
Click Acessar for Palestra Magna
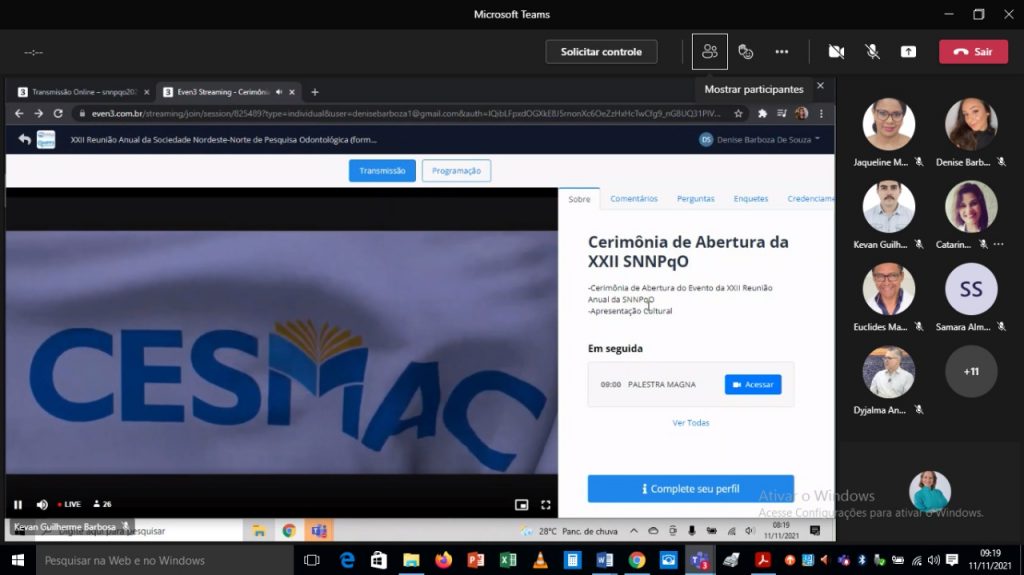pyautogui.click(x=753, y=384)
